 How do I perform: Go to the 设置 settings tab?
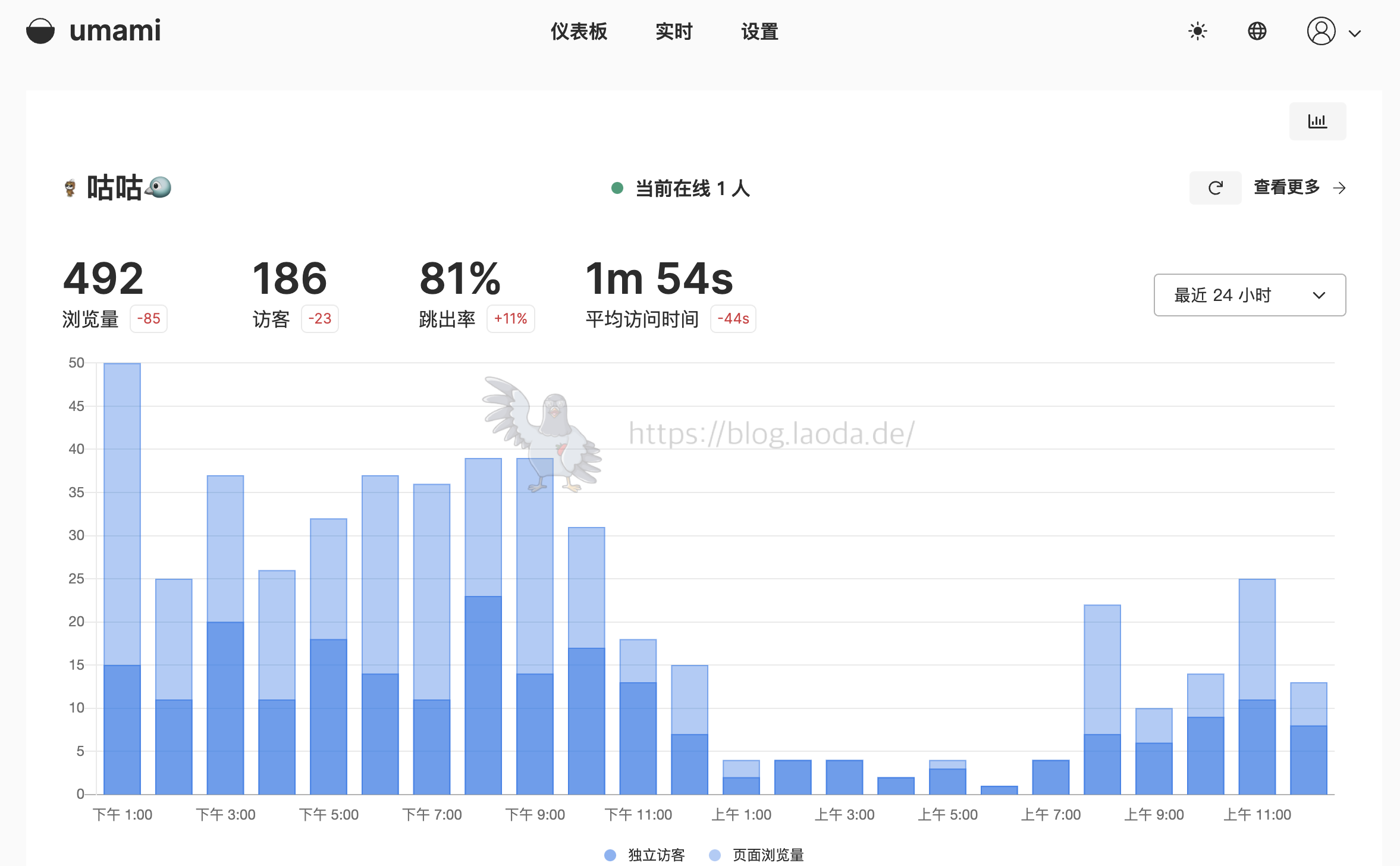[x=759, y=32]
